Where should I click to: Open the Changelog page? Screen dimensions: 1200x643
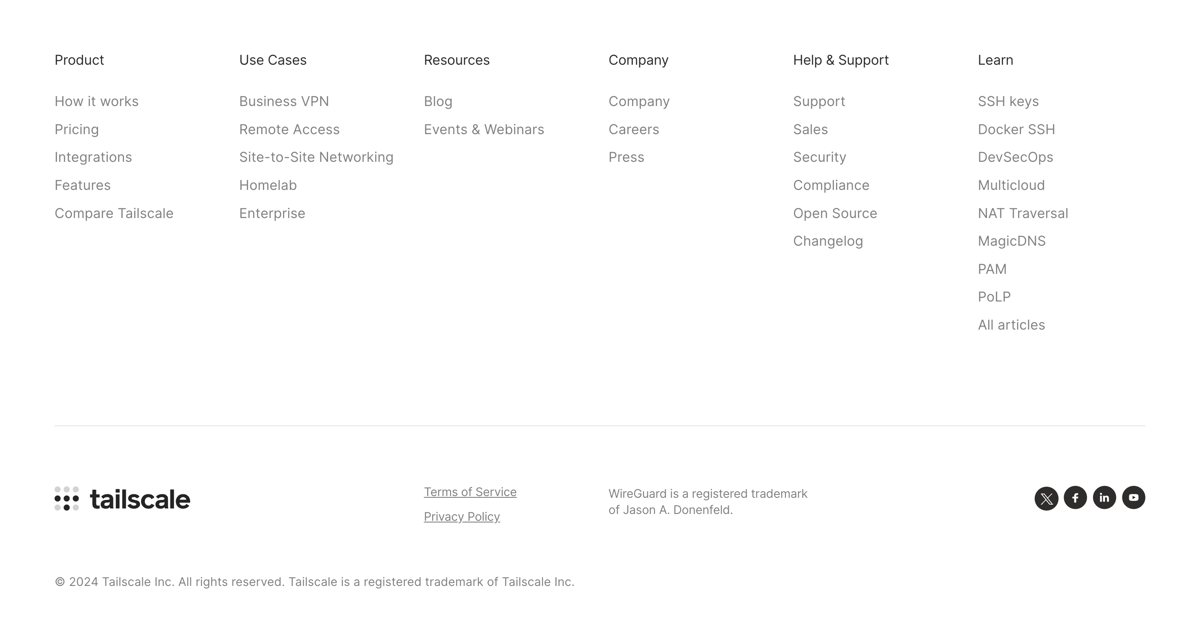pyautogui.click(x=828, y=241)
